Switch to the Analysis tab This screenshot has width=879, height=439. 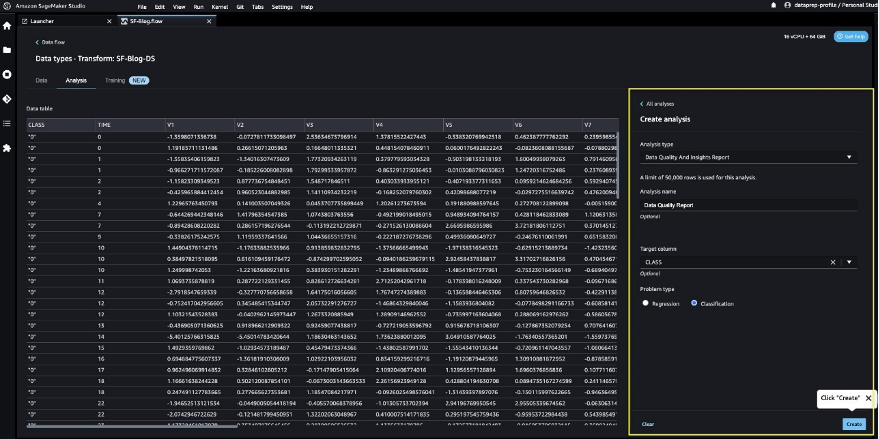[x=76, y=80]
